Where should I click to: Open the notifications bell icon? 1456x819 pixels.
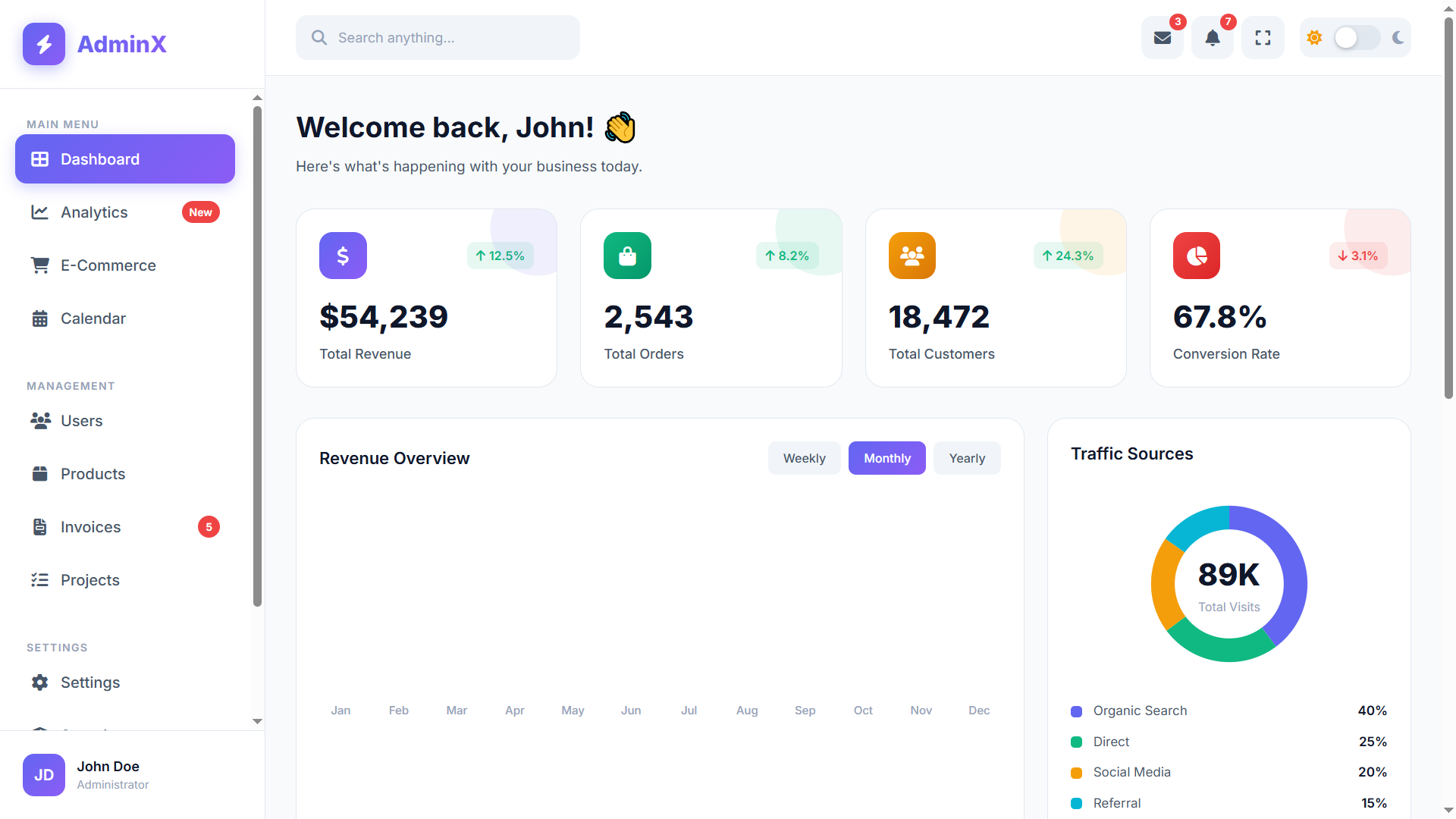tap(1213, 38)
